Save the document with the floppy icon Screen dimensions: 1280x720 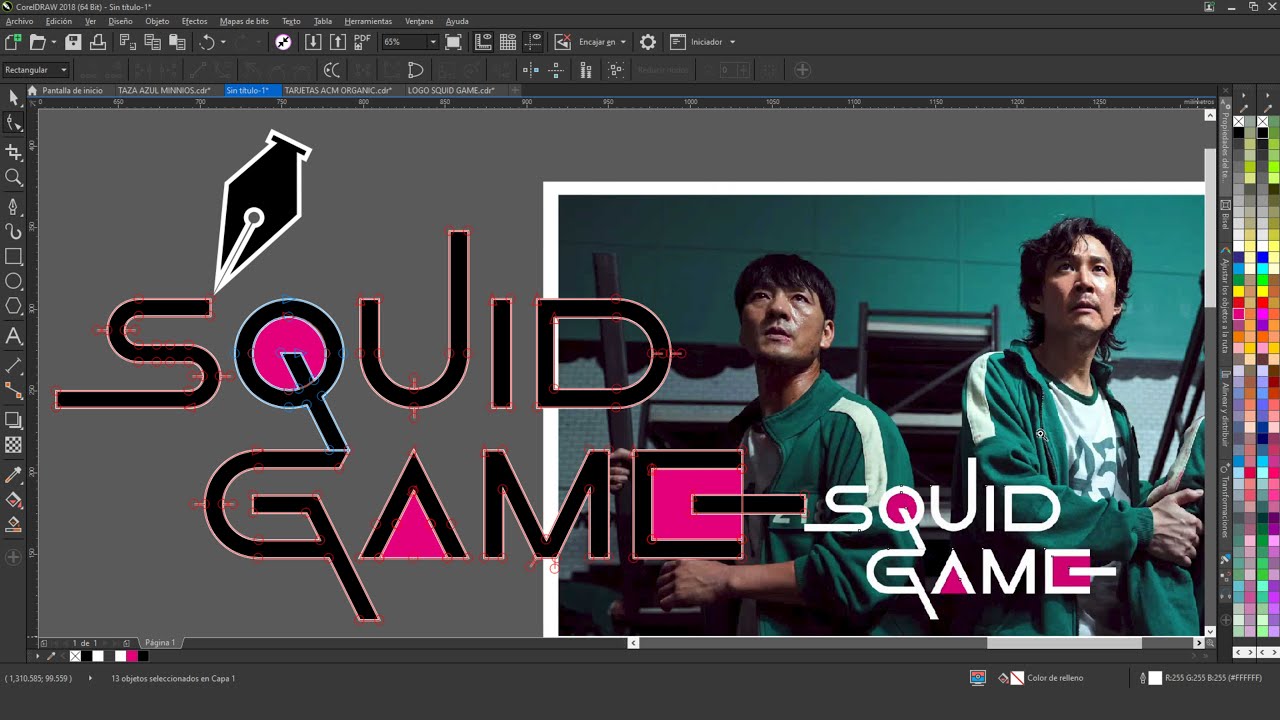pyautogui.click(x=73, y=42)
